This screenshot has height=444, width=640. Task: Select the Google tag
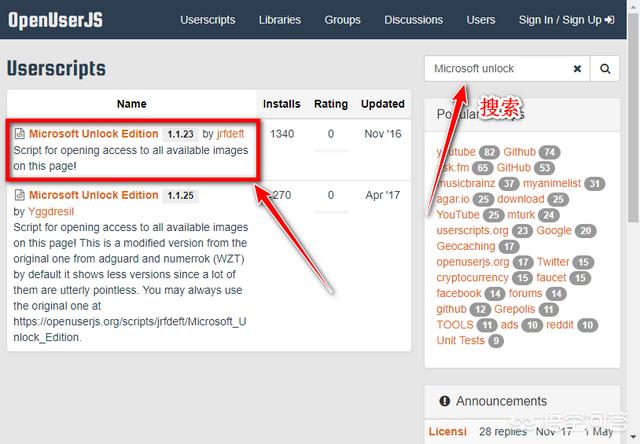[x=553, y=231]
